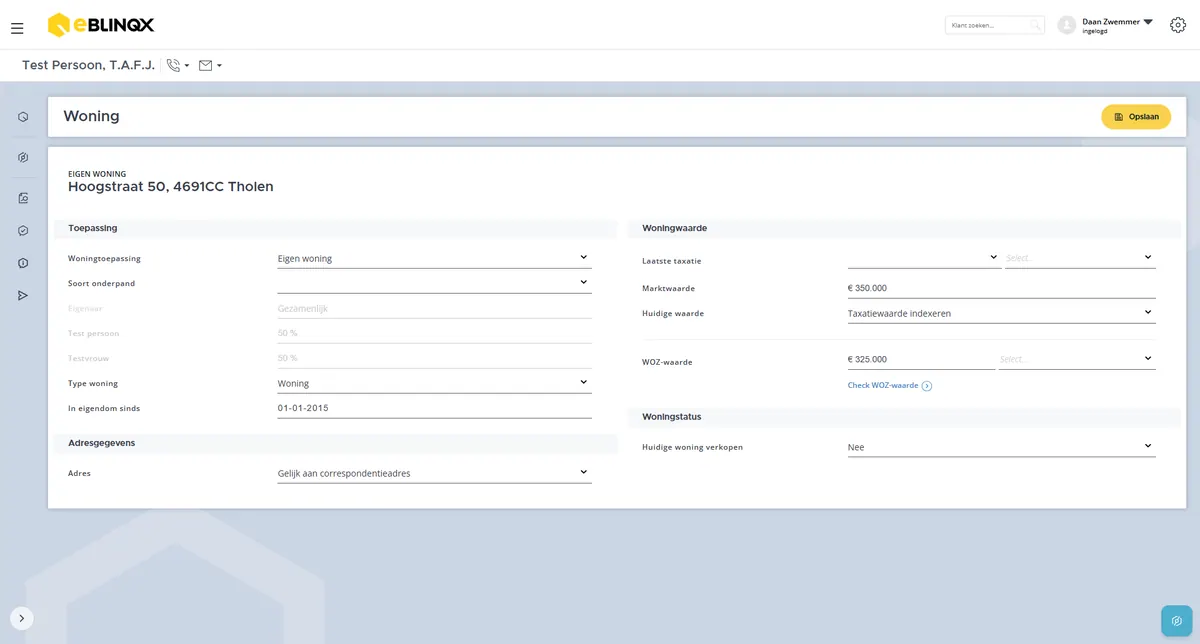Click the Test Persoon, T.A.F.J. client name
This screenshot has width=1200, height=644.
click(89, 66)
